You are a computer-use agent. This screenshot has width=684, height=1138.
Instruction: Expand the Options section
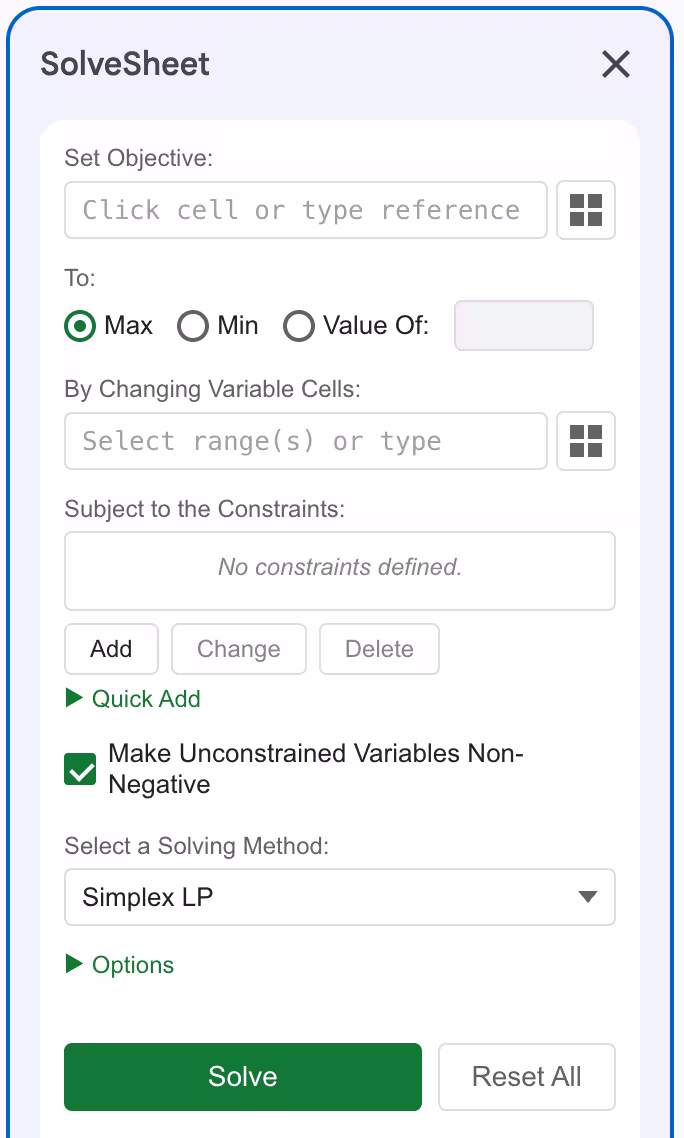[x=121, y=965]
